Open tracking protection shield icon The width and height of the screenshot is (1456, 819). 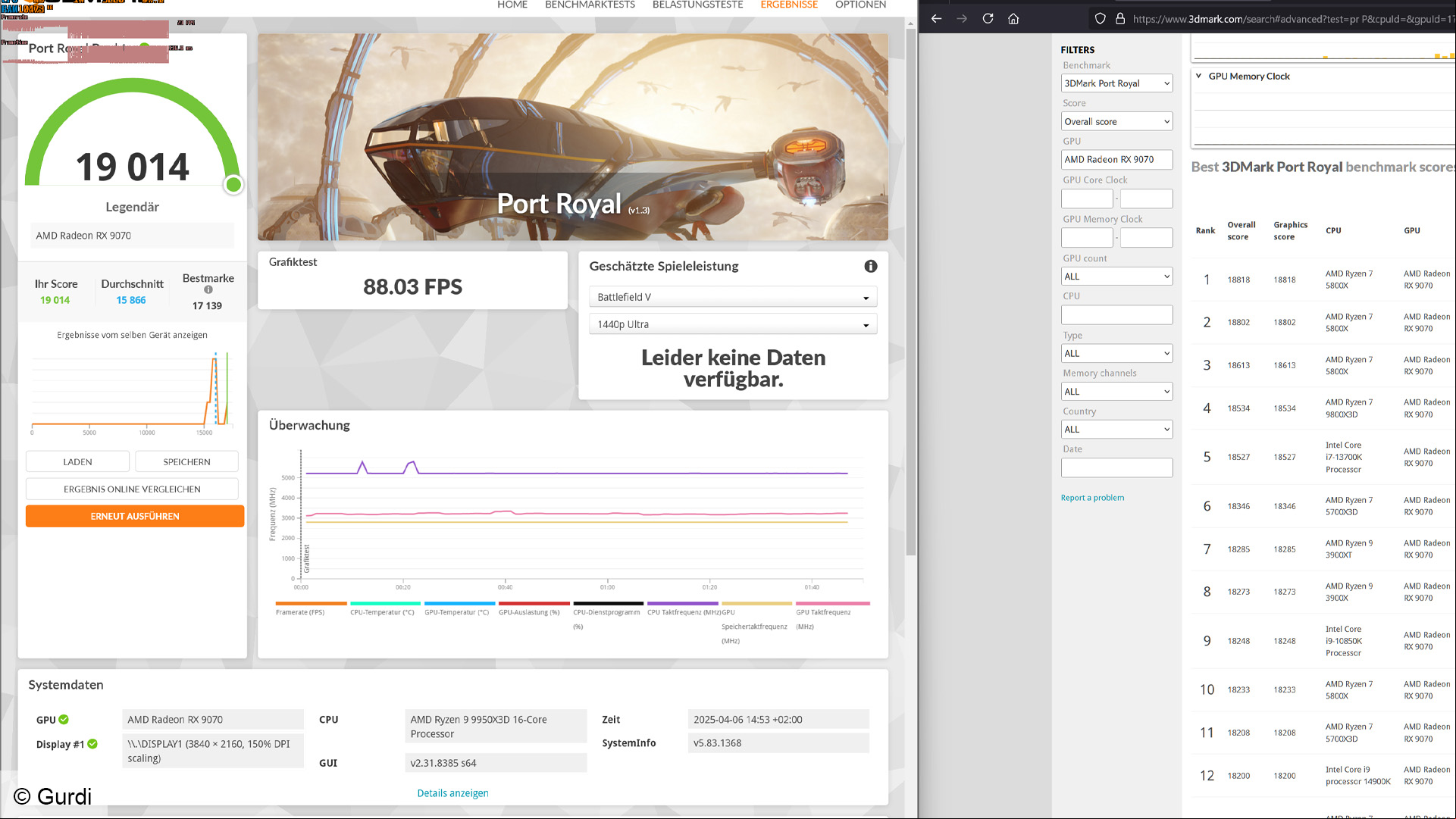[x=1100, y=19]
